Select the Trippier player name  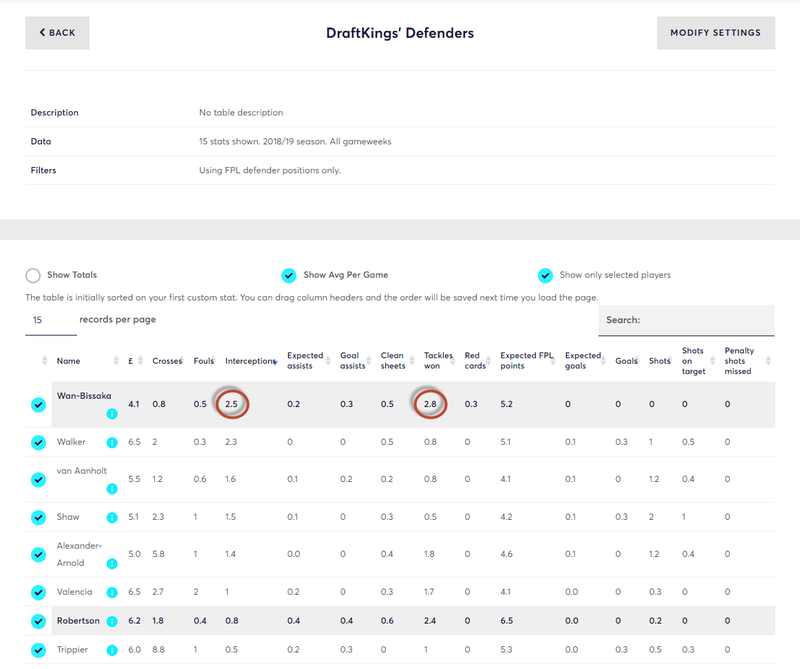pos(72,650)
